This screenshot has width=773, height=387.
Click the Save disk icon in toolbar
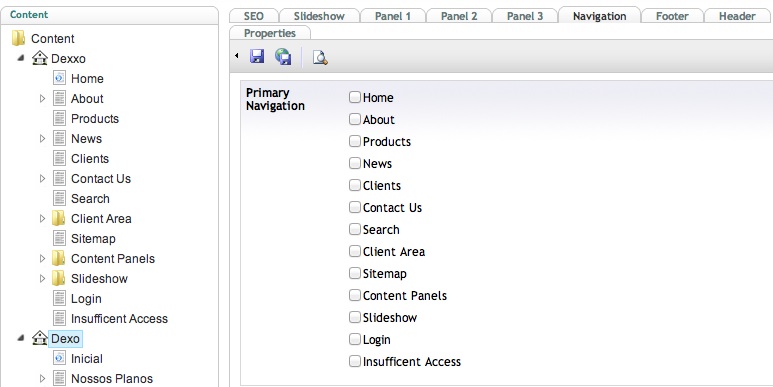[x=257, y=57]
